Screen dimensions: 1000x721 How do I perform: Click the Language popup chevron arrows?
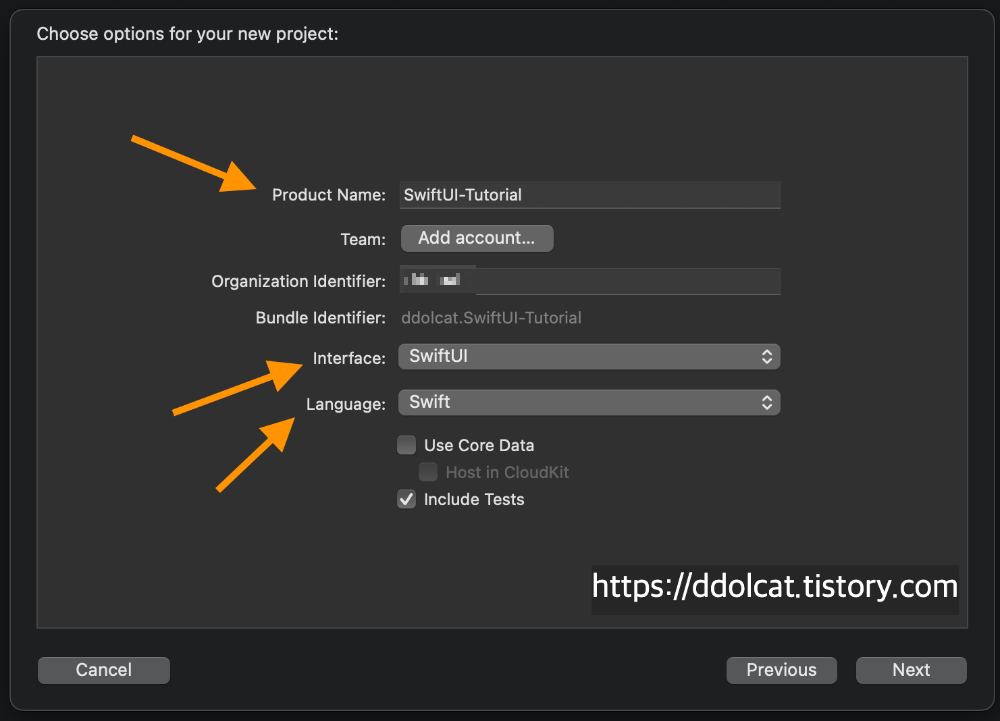coord(767,402)
